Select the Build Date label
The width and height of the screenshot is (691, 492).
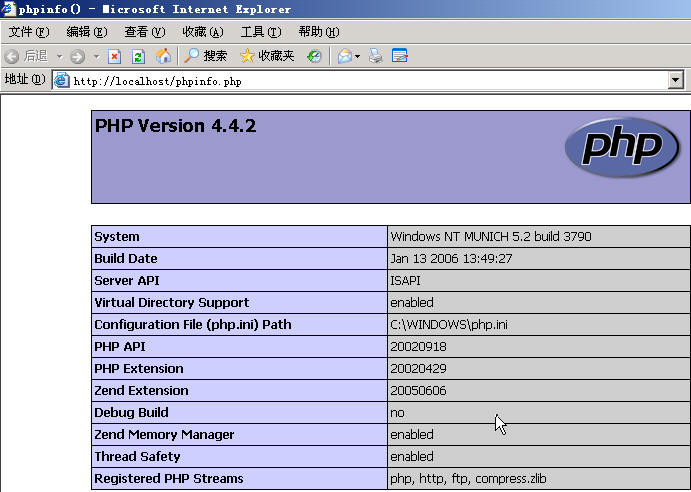tap(126, 259)
